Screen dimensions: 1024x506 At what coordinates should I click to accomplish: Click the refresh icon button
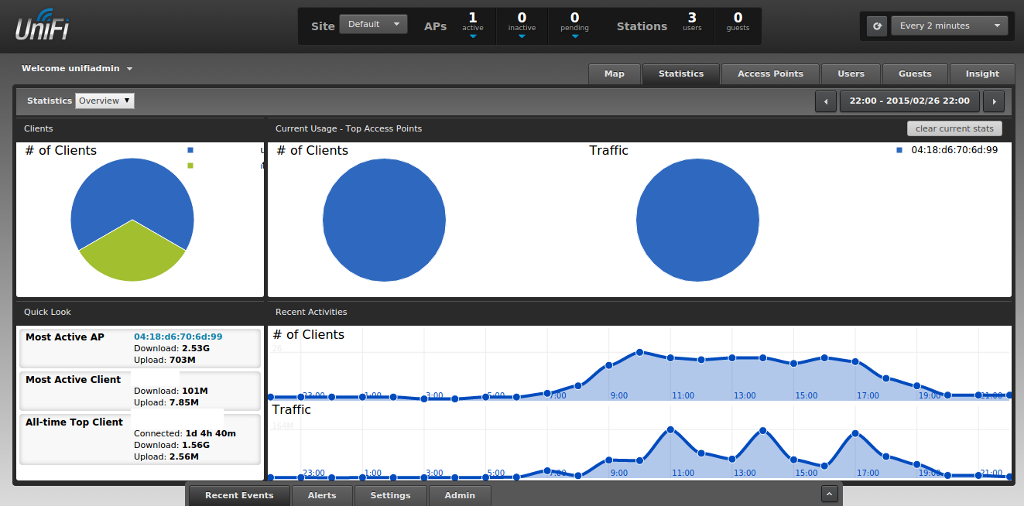pos(877,26)
